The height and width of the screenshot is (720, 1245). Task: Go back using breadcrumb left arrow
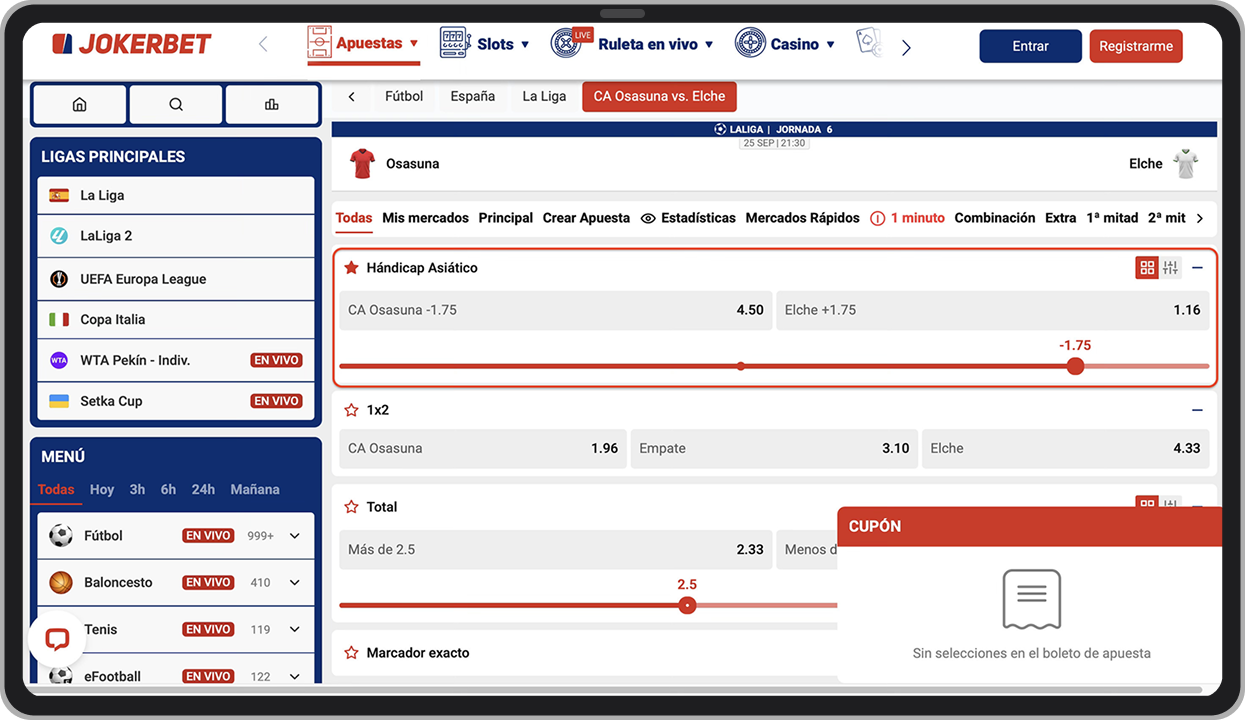point(352,97)
